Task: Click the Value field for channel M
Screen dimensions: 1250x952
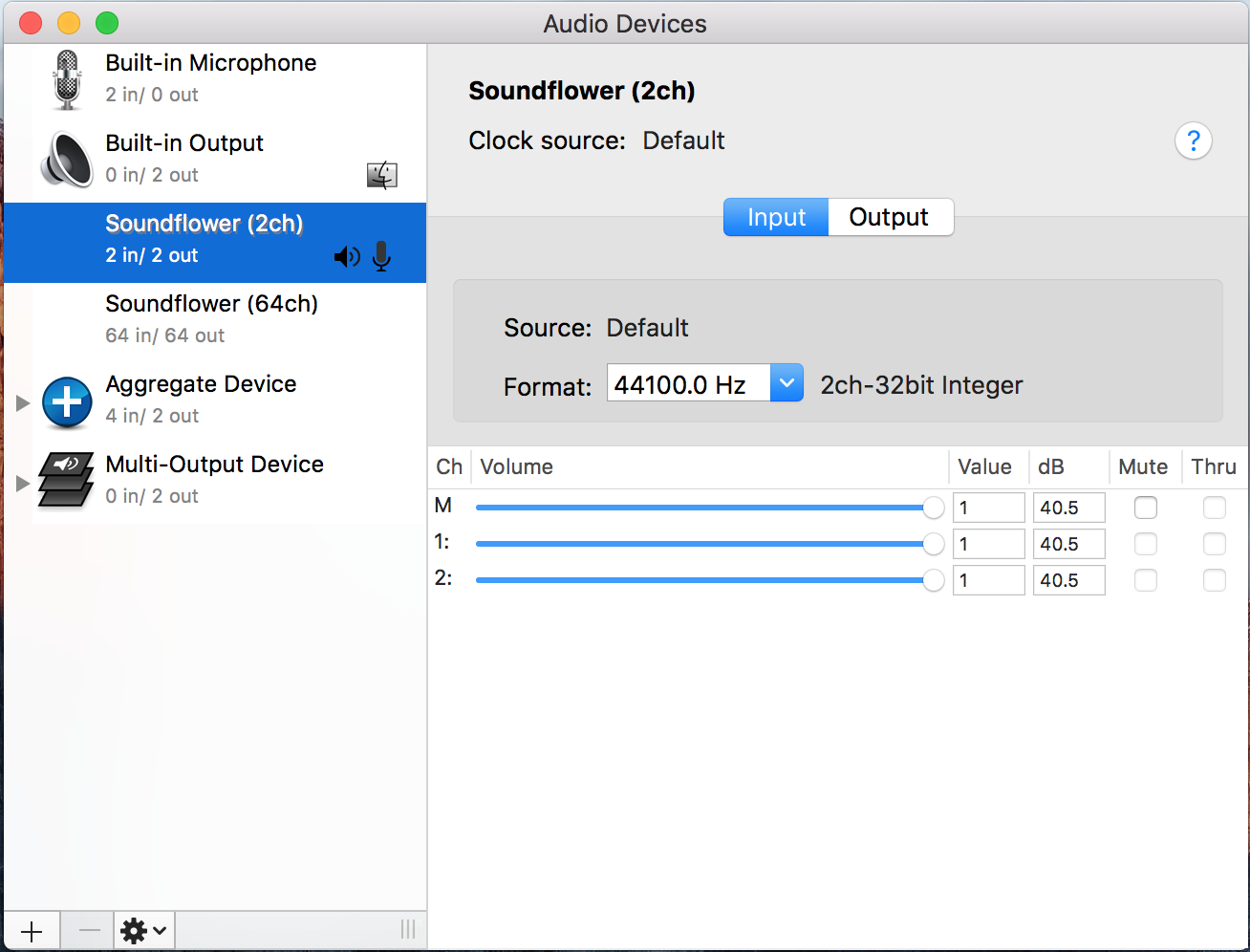Action: (x=988, y=508)
